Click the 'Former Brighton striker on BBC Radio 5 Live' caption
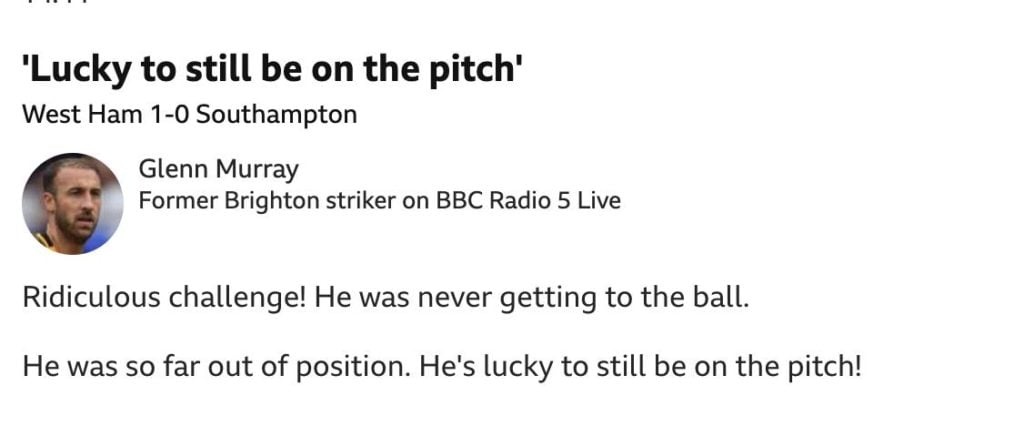The height and width of the screenshot is (426, 1024). coord(379,201)
